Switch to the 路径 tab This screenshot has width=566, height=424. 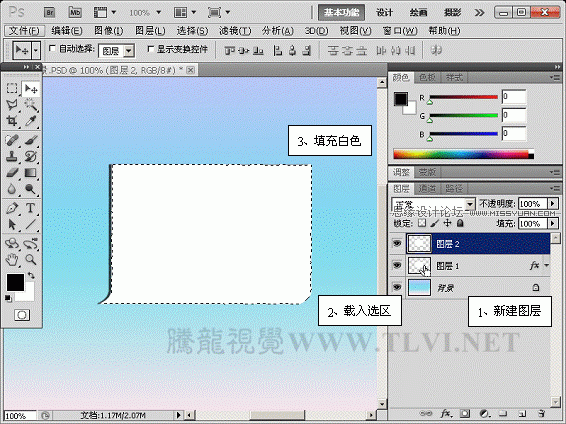pyautogui.click(x=454, y=188)
